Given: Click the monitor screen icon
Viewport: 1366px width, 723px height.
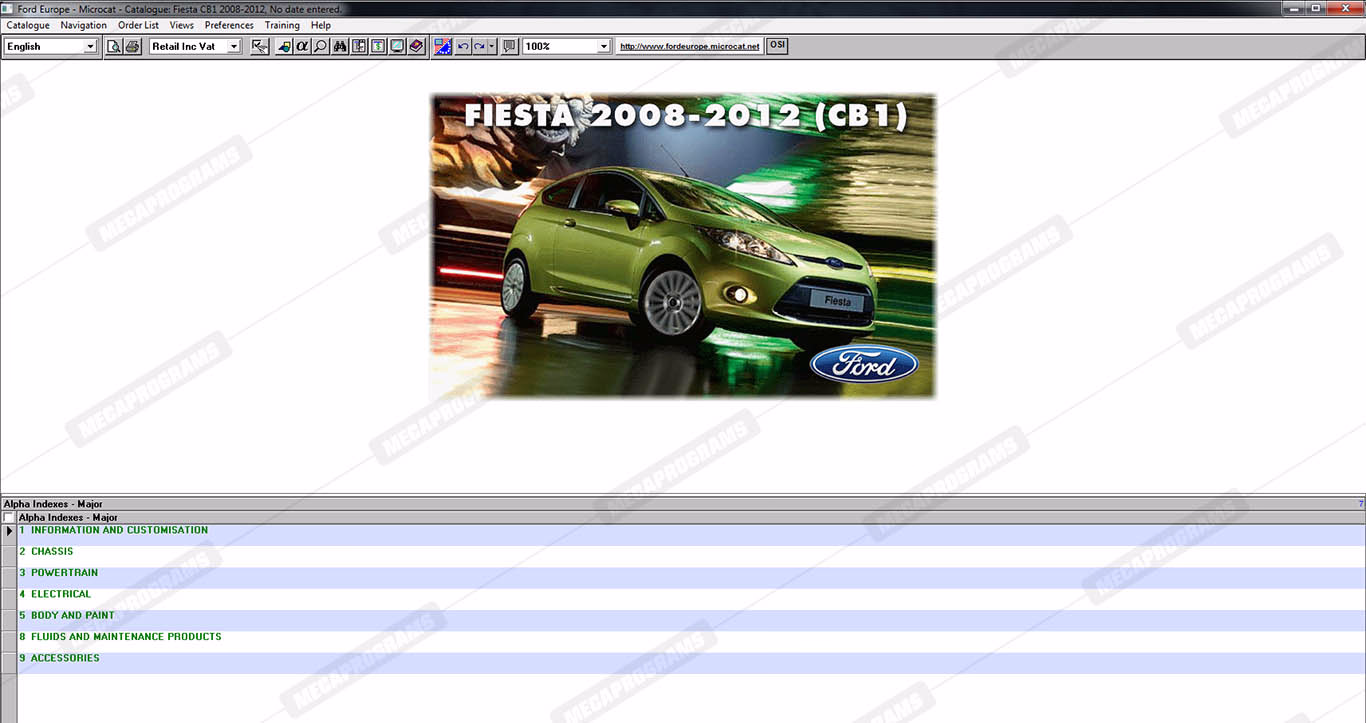Looking at the screenshot, I should (397, 46).
